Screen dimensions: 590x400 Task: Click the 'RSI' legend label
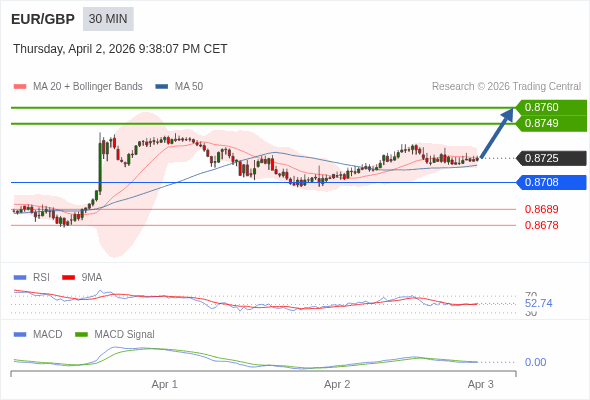click(41, 278)
